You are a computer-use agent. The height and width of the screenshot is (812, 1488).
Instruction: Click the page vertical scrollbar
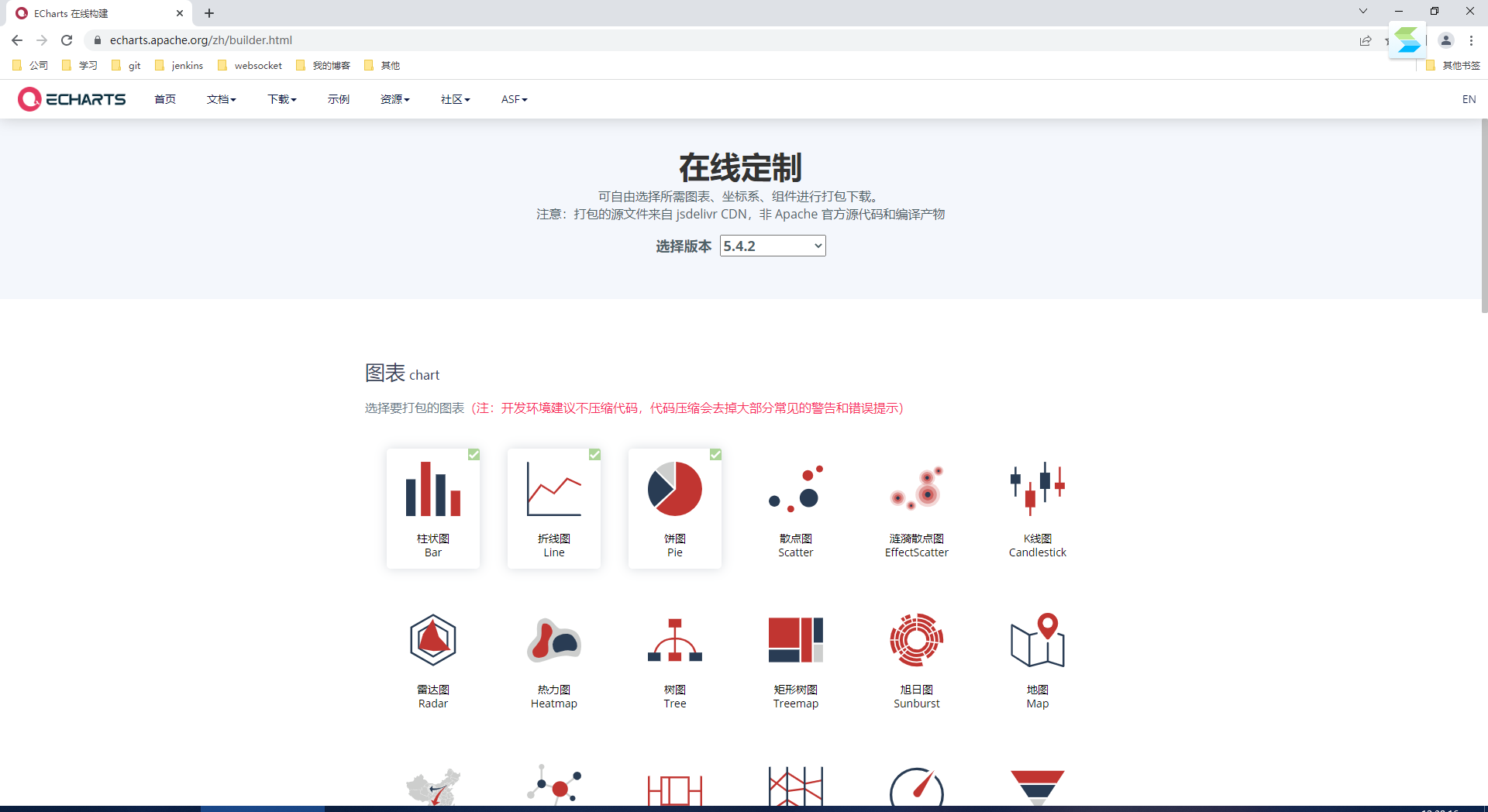coord(1484,217)
